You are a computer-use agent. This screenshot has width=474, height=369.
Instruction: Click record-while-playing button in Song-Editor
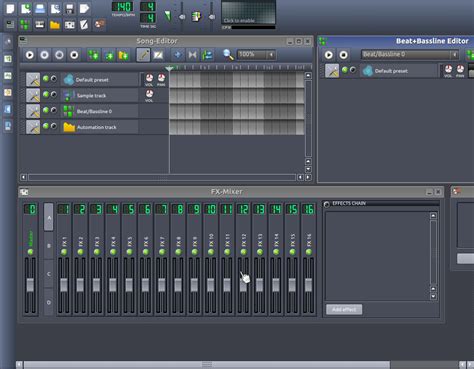tap(59, 55)
